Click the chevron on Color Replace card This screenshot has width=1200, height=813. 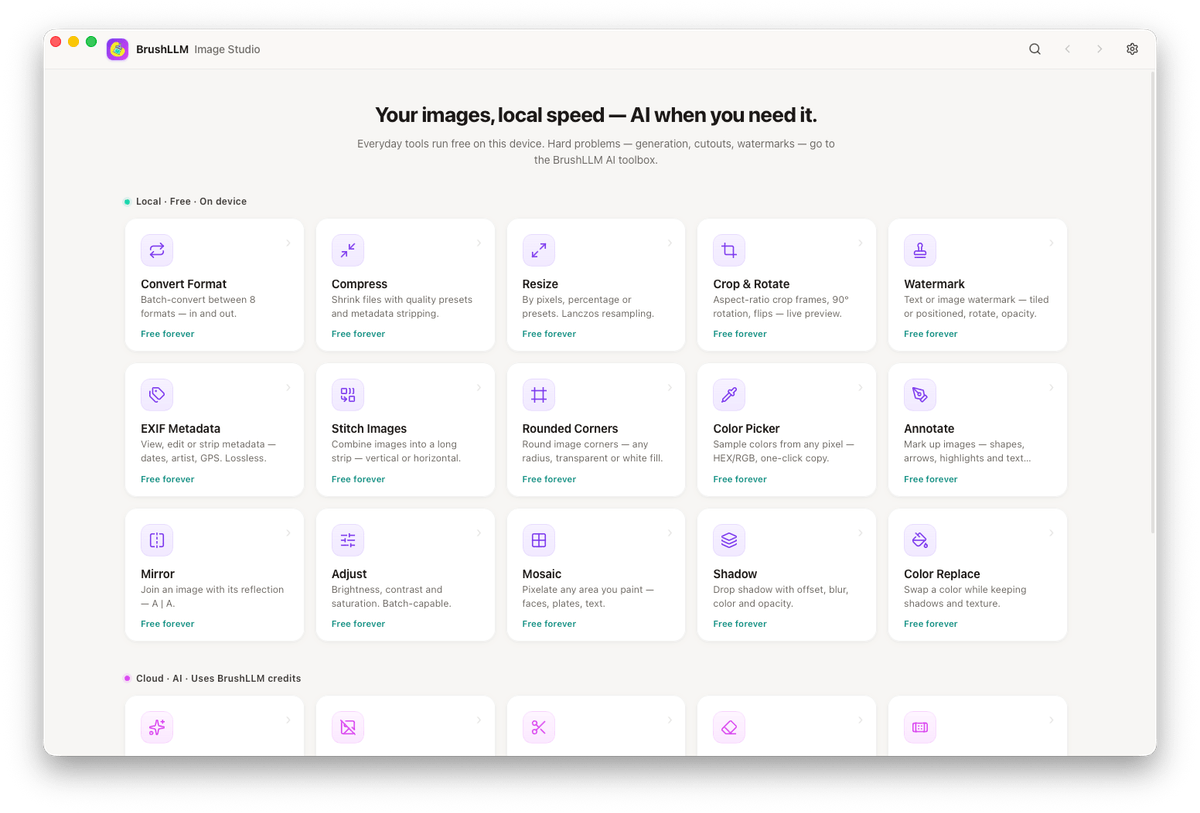[1051, 533]
